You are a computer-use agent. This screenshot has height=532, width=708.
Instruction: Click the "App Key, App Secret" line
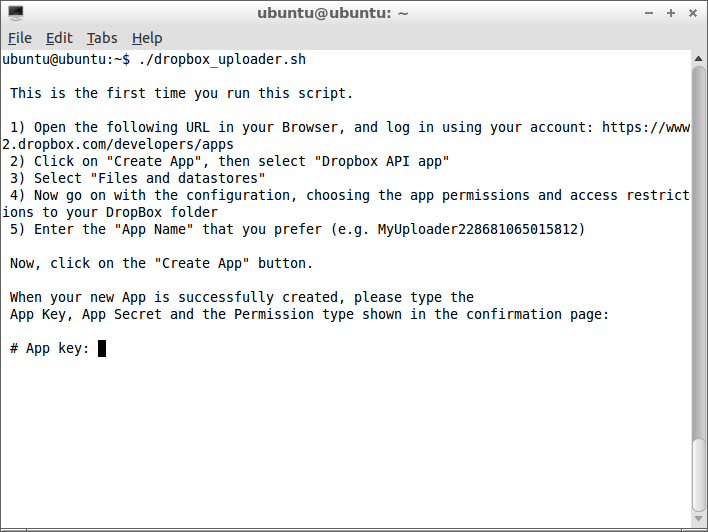pyautogui.click(x=309, y=314)
